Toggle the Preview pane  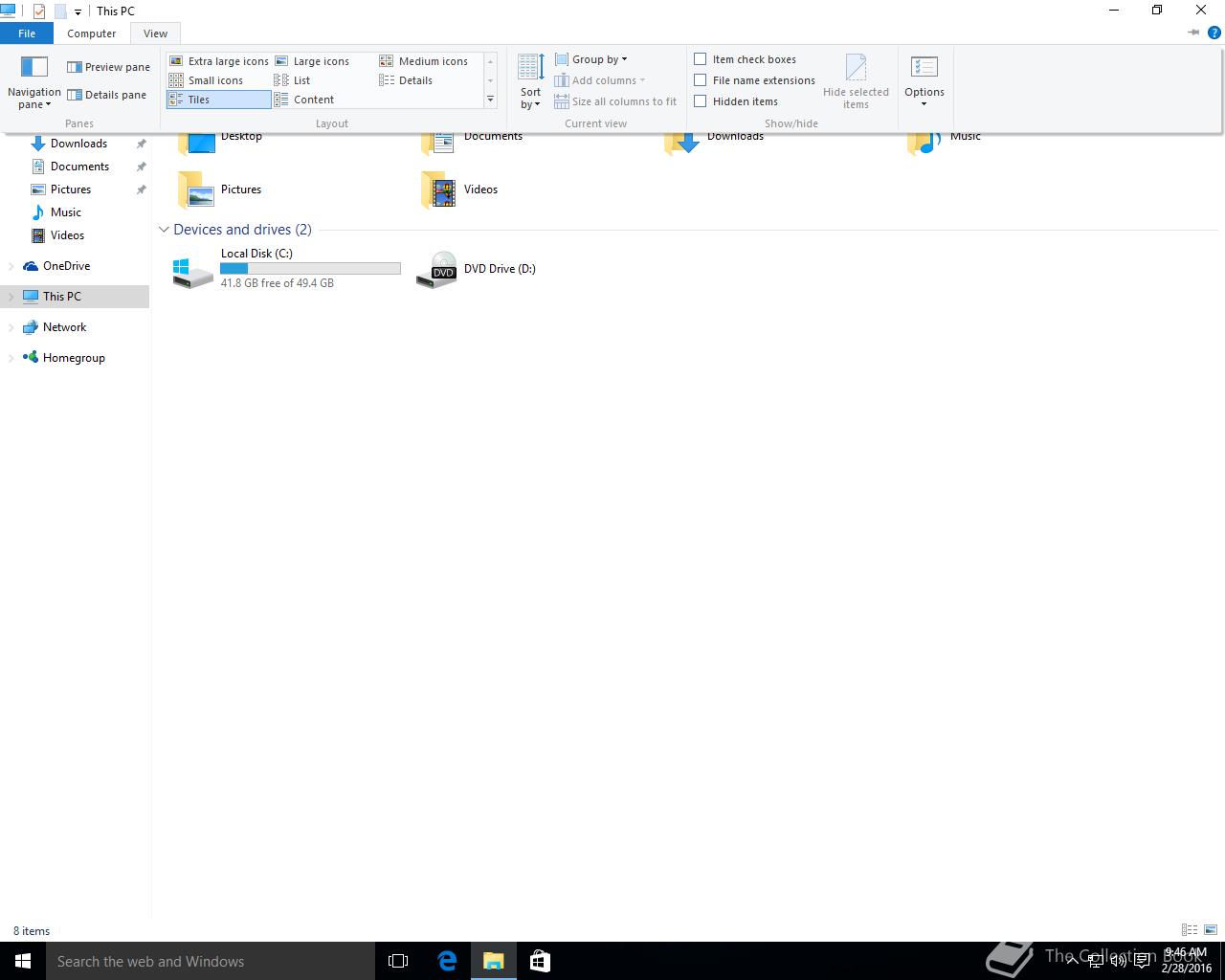(108, 67)
